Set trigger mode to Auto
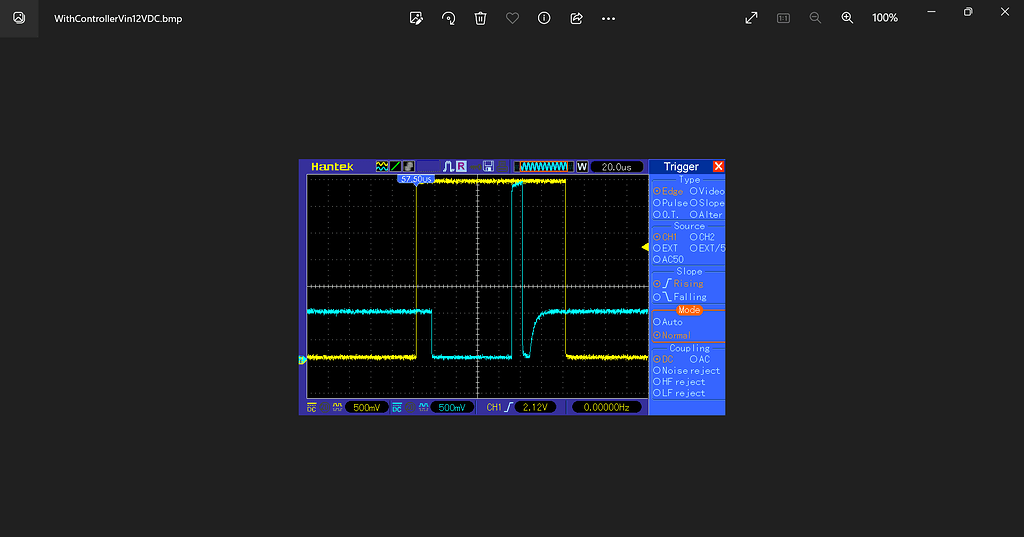The height and width of the screenshot is (537, 1024). point(668,322)
